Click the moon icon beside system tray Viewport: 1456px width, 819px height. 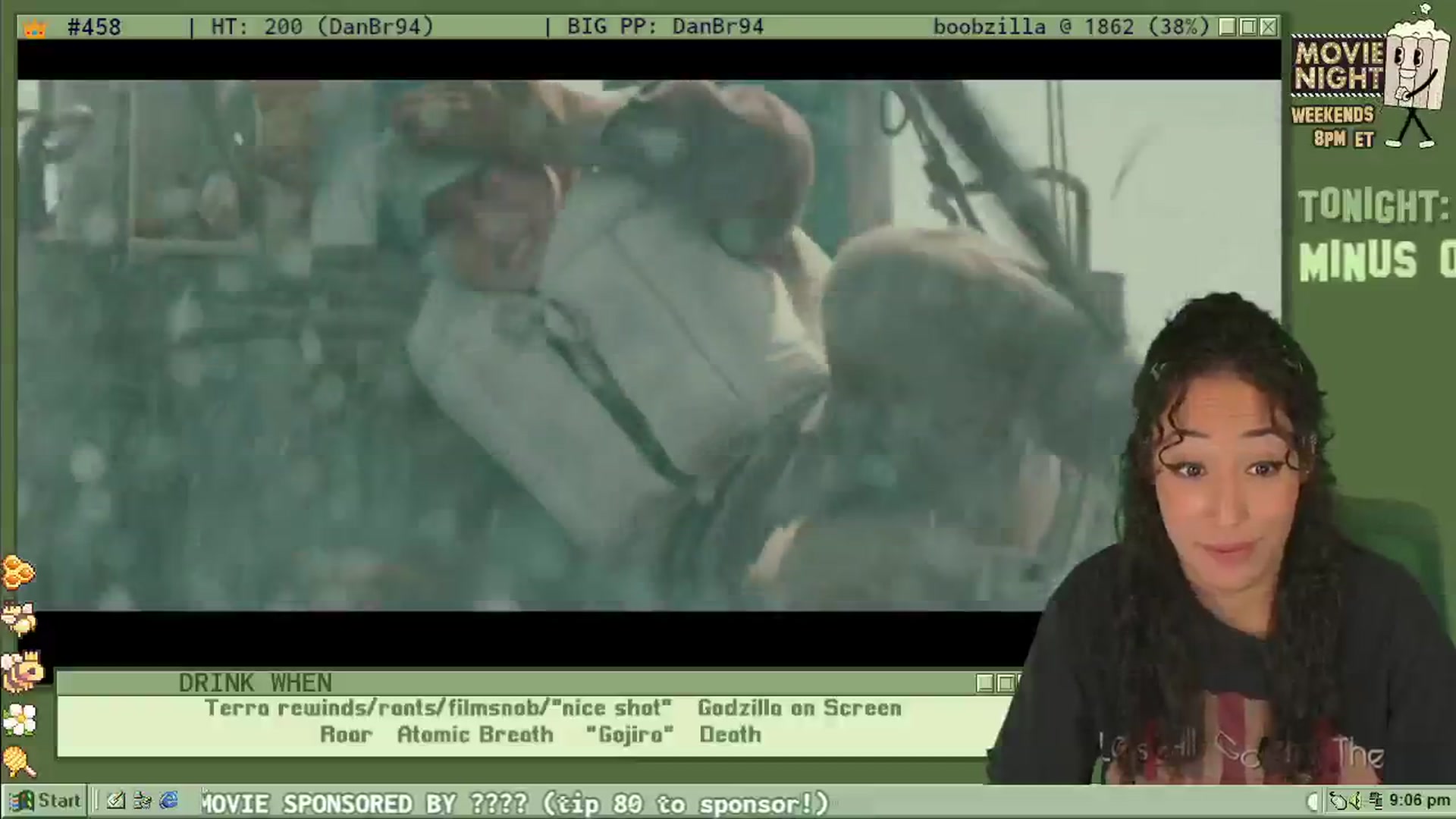pyautogui.click(x=1314, y=801)
